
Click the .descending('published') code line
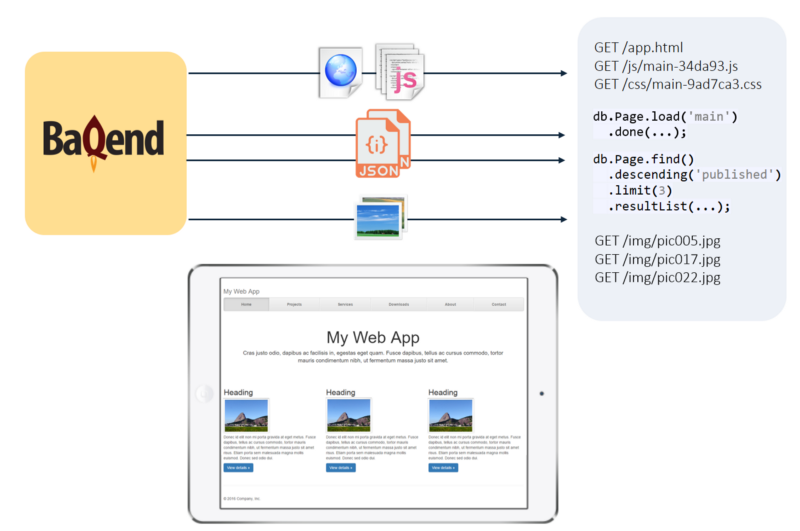(x=694, y=175)
